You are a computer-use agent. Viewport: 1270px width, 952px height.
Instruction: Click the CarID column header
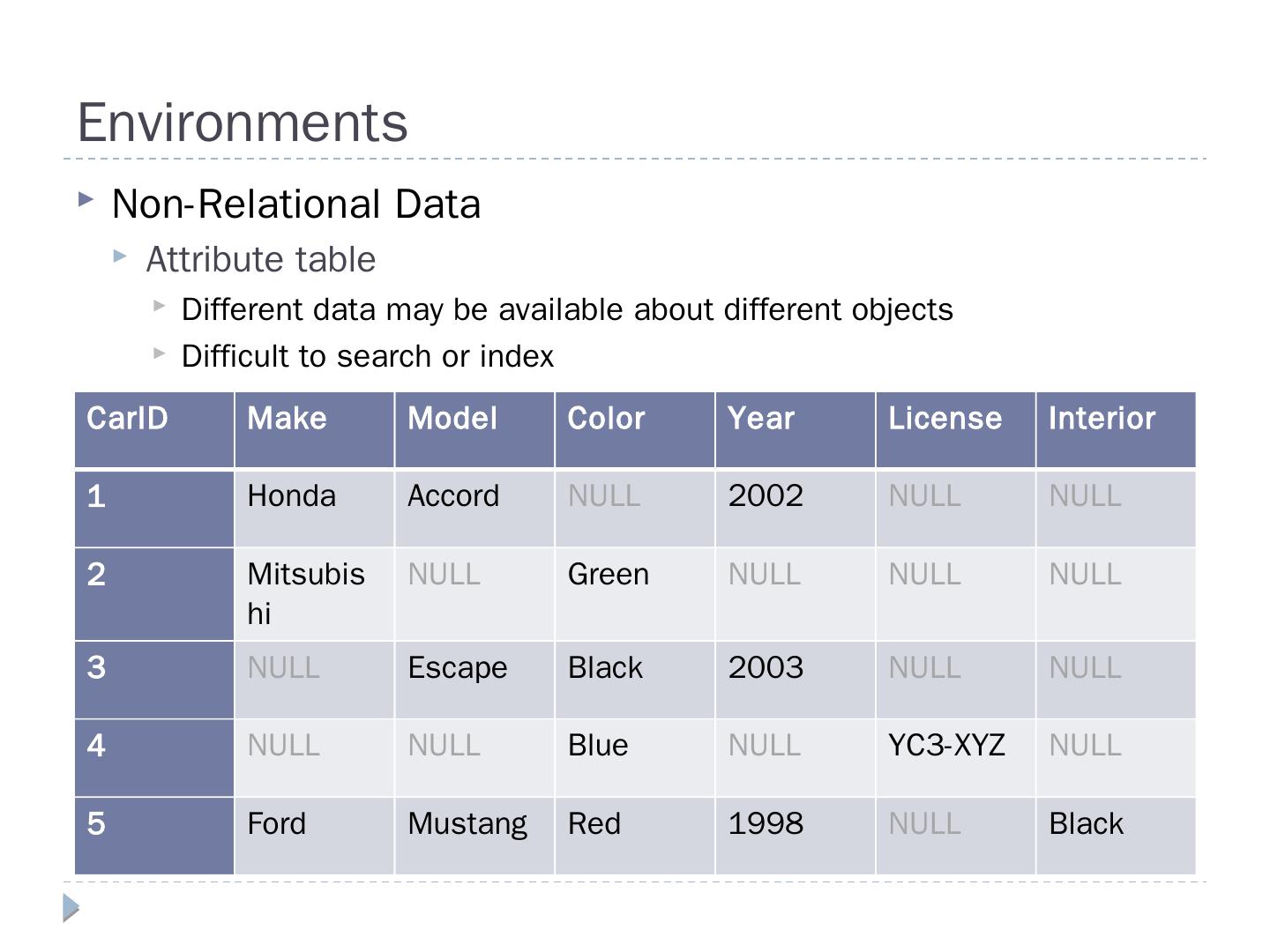pyautogui.click(x=127, y=418)
